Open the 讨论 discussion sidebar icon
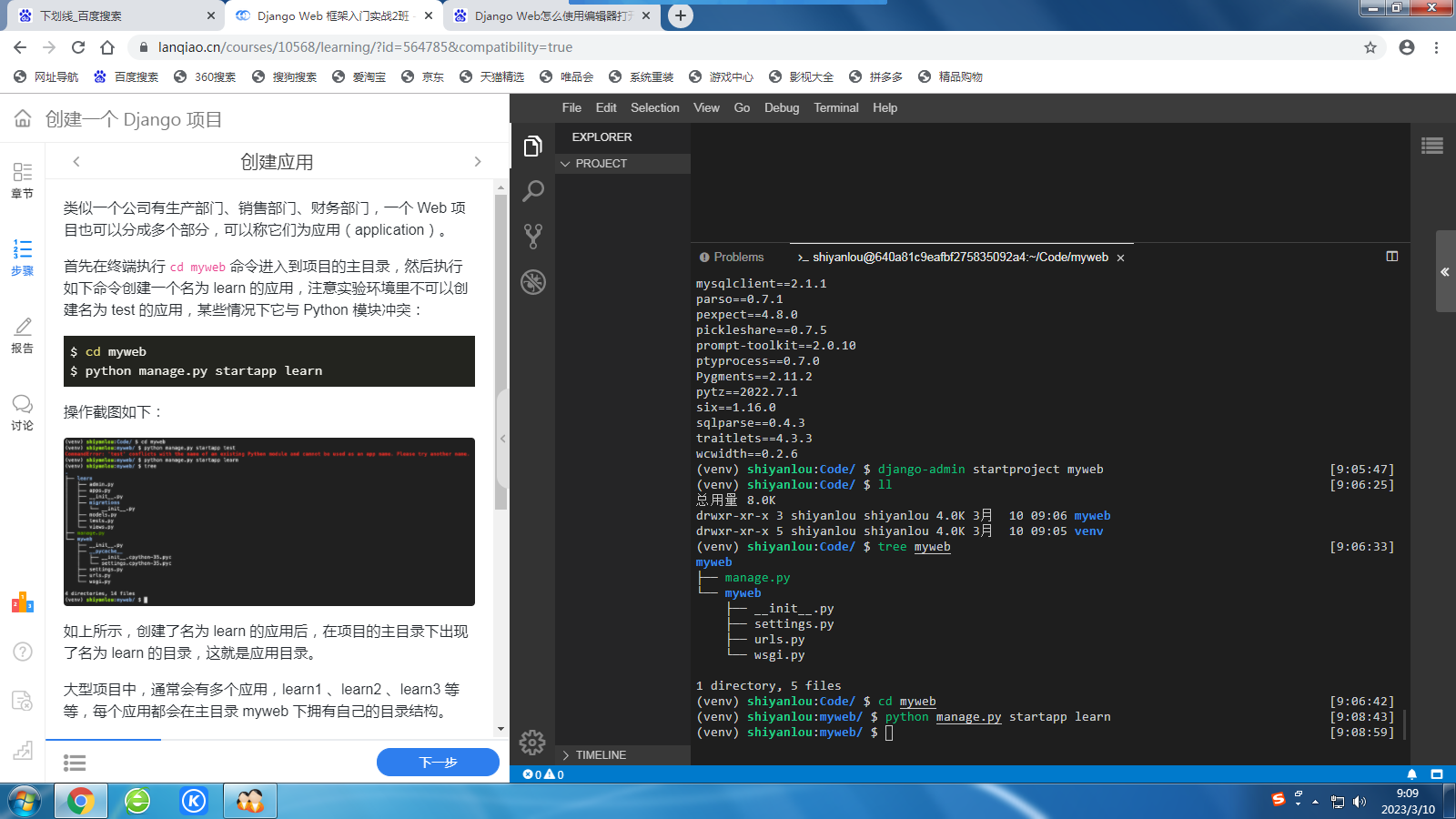This screenshot has width=1456, height=819. (x=23, y=412)
